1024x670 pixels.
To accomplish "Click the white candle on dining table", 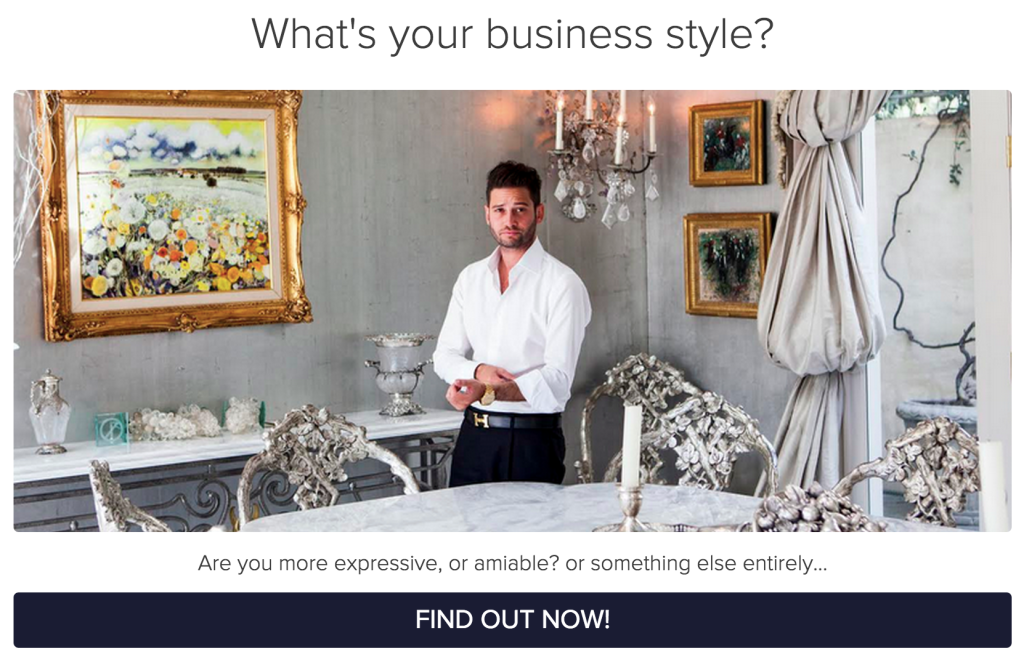I will [x=631, y=445].
